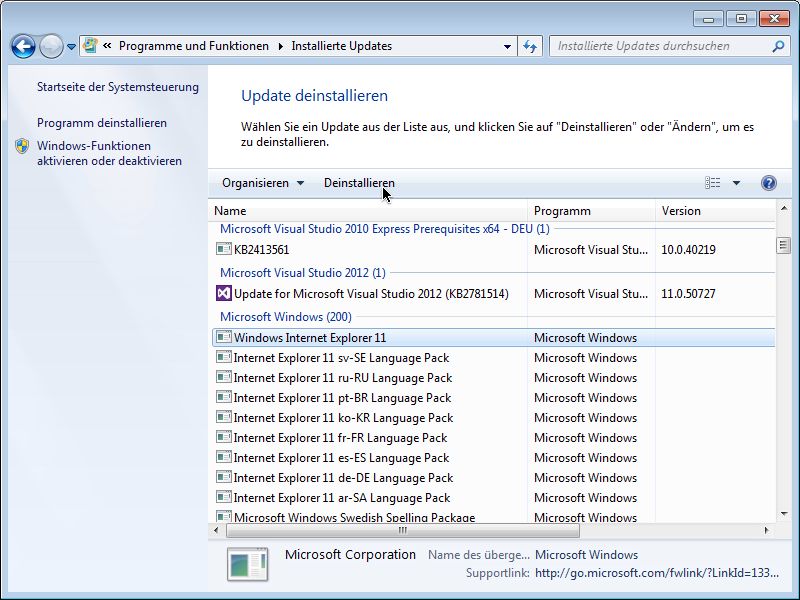
Task: Open 'Programm deinstallieren' link
Action: coord(102,123)
